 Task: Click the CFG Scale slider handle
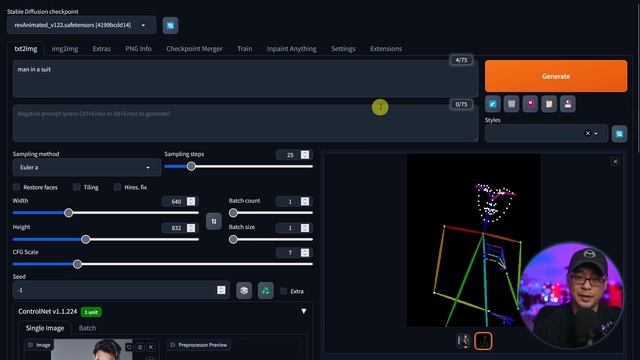click(x=77, y=264)
